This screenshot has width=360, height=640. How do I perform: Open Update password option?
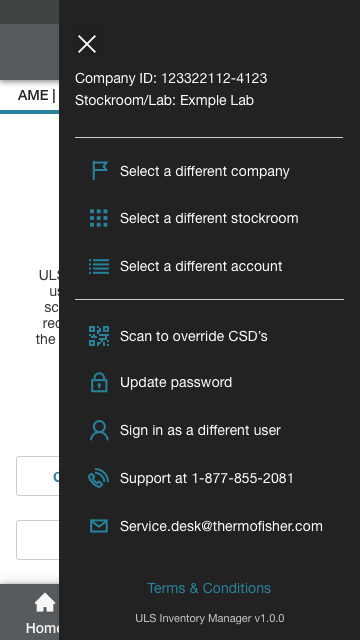(x=176, y=383)
